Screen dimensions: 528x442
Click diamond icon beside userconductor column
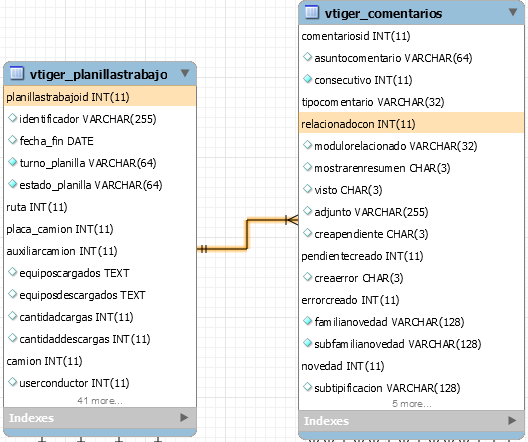click(12, 382)
